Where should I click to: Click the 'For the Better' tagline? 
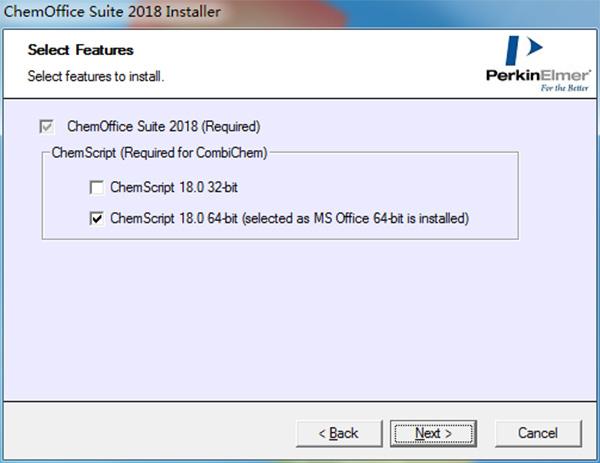coord(564,88)
